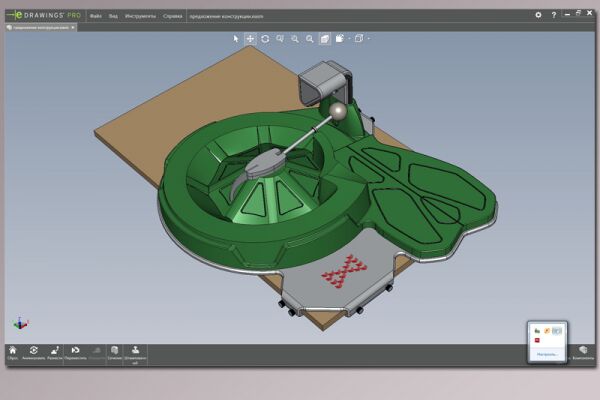Image resolution: width=600 pixels, height=400 pixels.
Task: Click the eDrawings Pro logo
Action: (44, 15)
